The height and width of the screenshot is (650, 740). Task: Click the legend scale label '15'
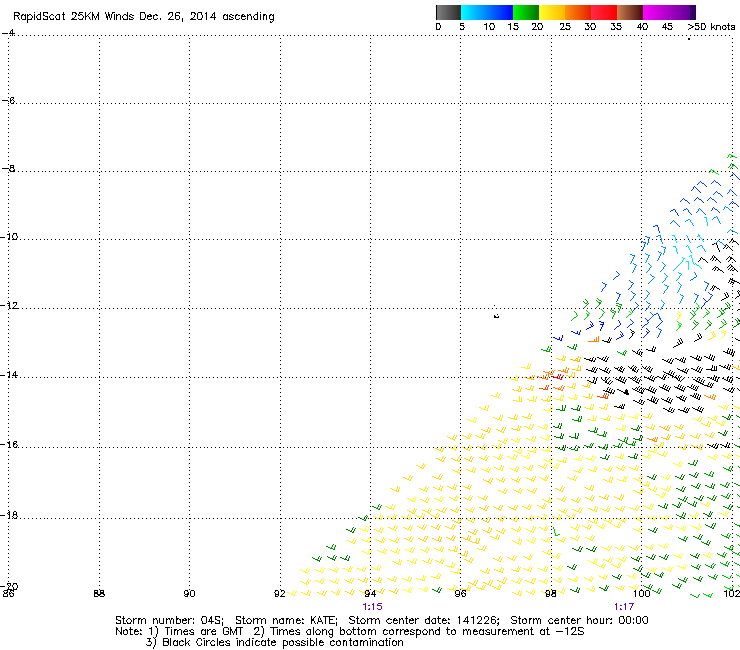(513, 27)
